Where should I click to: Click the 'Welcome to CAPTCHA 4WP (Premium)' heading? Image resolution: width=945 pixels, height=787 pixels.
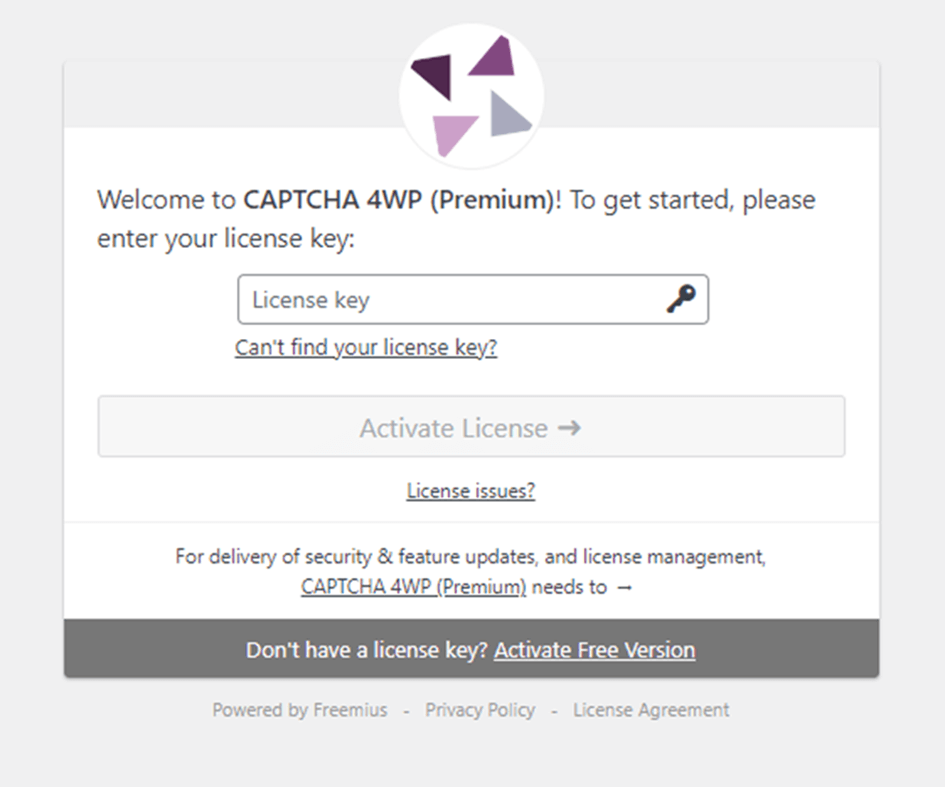(x=456, y=219)
